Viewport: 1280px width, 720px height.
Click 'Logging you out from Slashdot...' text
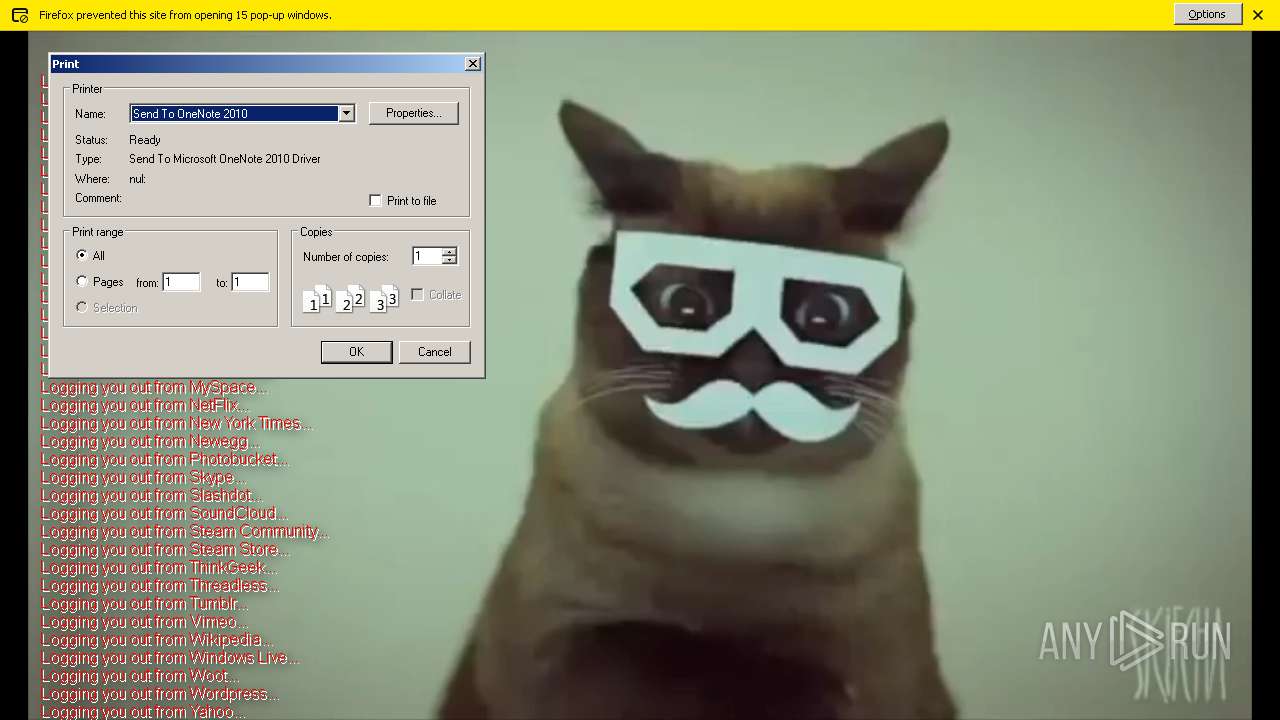[x=152, y=495]
